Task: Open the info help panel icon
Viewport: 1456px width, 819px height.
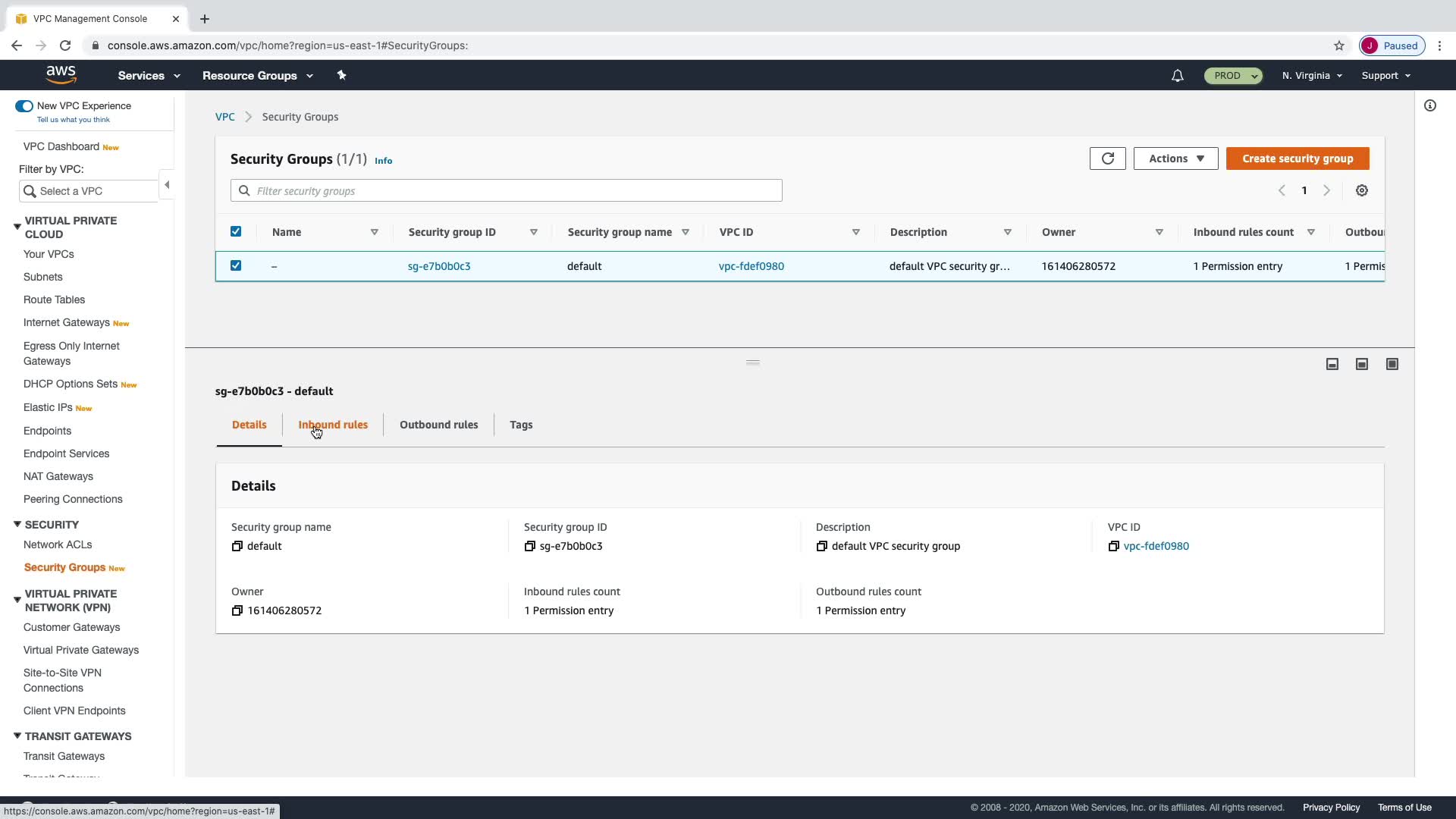Action: 1429,106
